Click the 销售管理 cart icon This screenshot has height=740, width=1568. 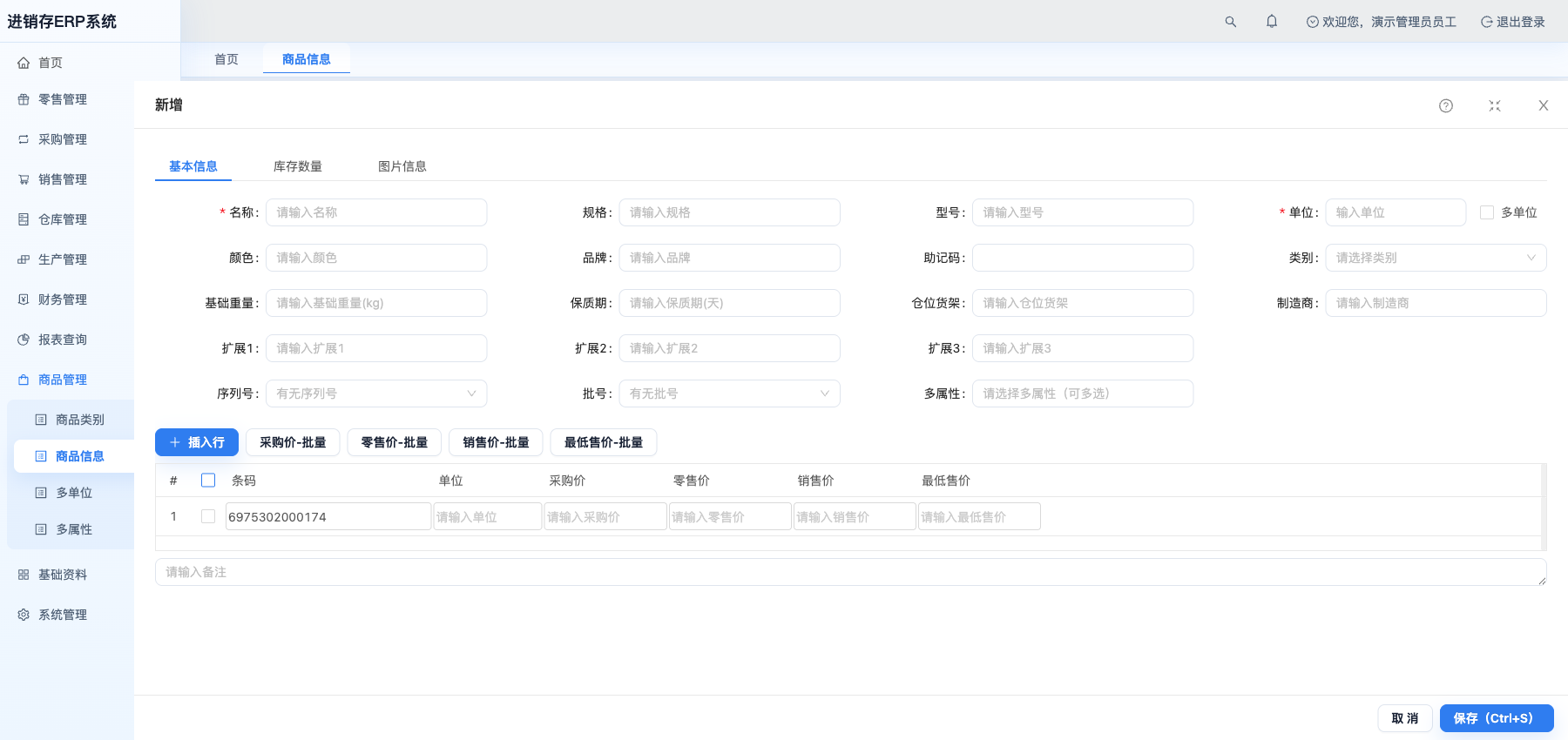point(24,179)
